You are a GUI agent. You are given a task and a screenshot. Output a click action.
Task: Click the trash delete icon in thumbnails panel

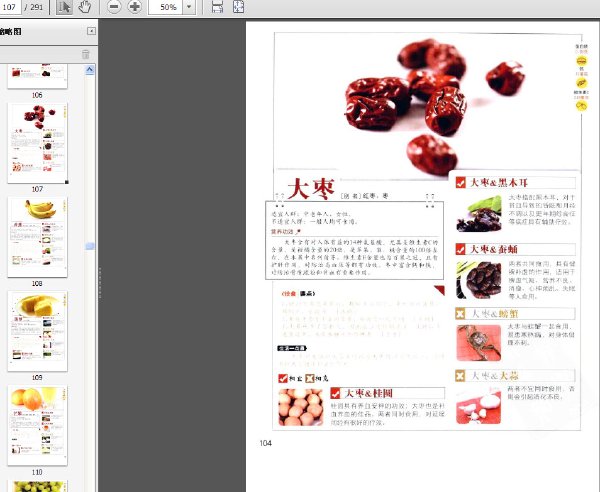pos(86,54)
